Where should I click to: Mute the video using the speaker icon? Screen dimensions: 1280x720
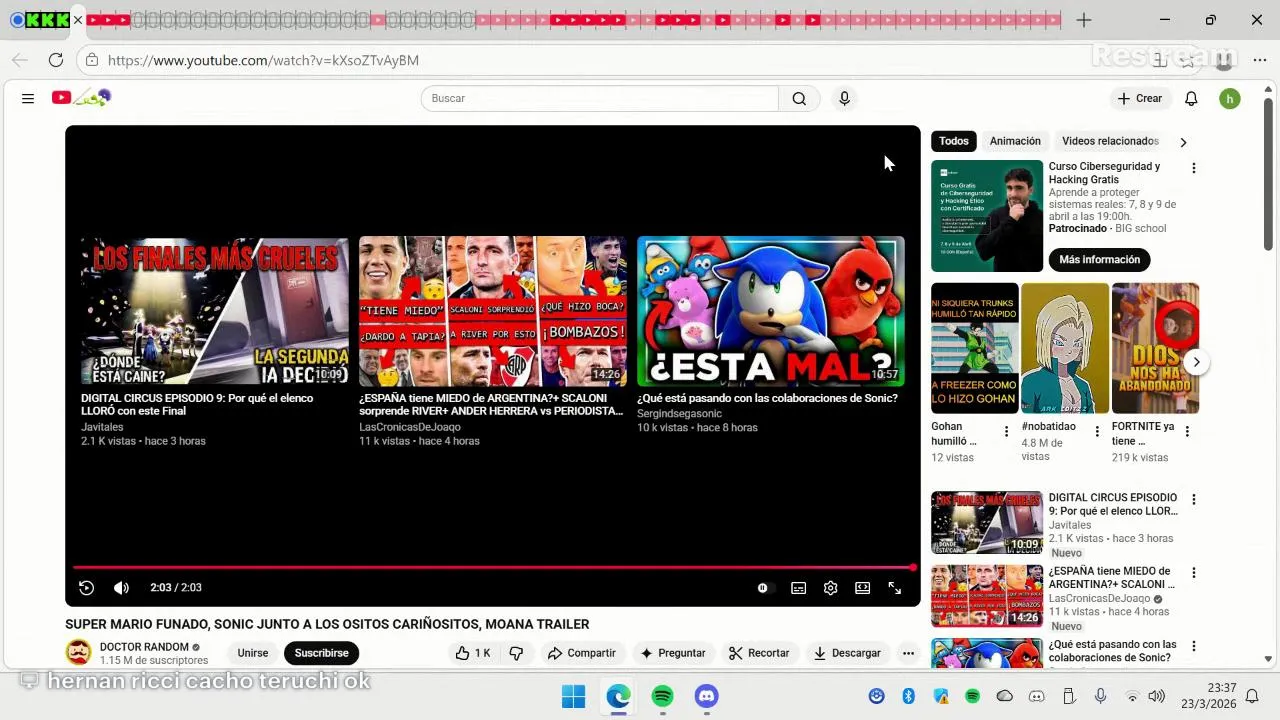pyautogui.click(x=121, y=588)
